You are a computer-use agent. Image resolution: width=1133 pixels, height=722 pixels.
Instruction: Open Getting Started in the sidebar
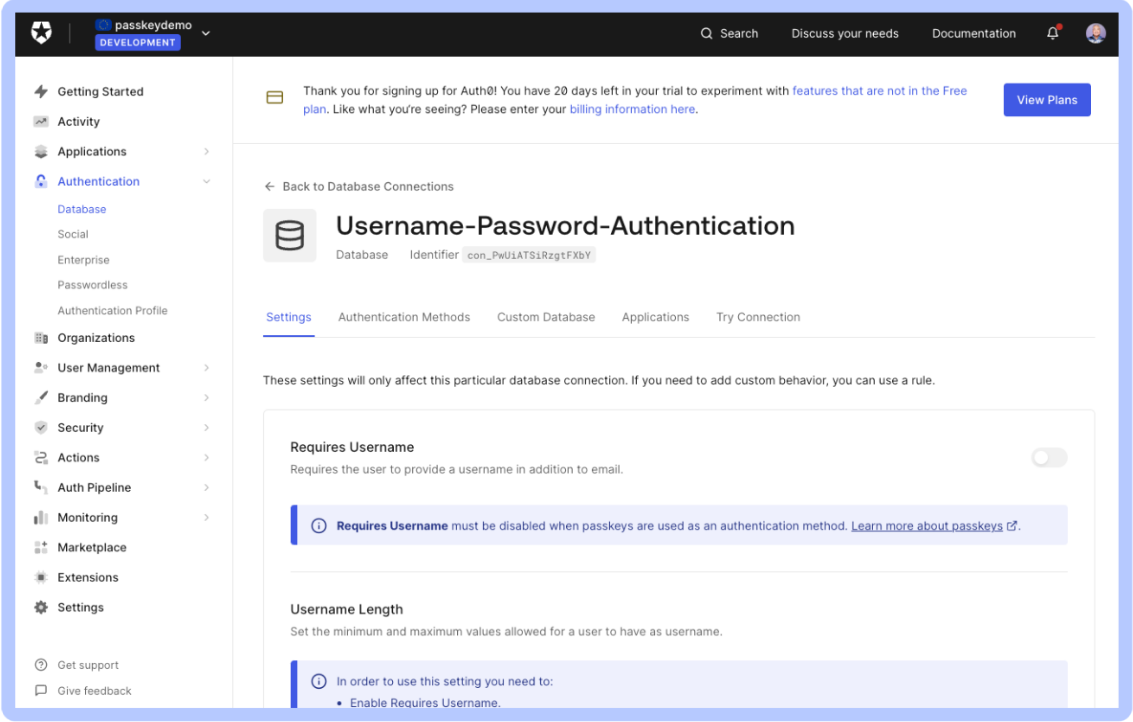(100, 91)
